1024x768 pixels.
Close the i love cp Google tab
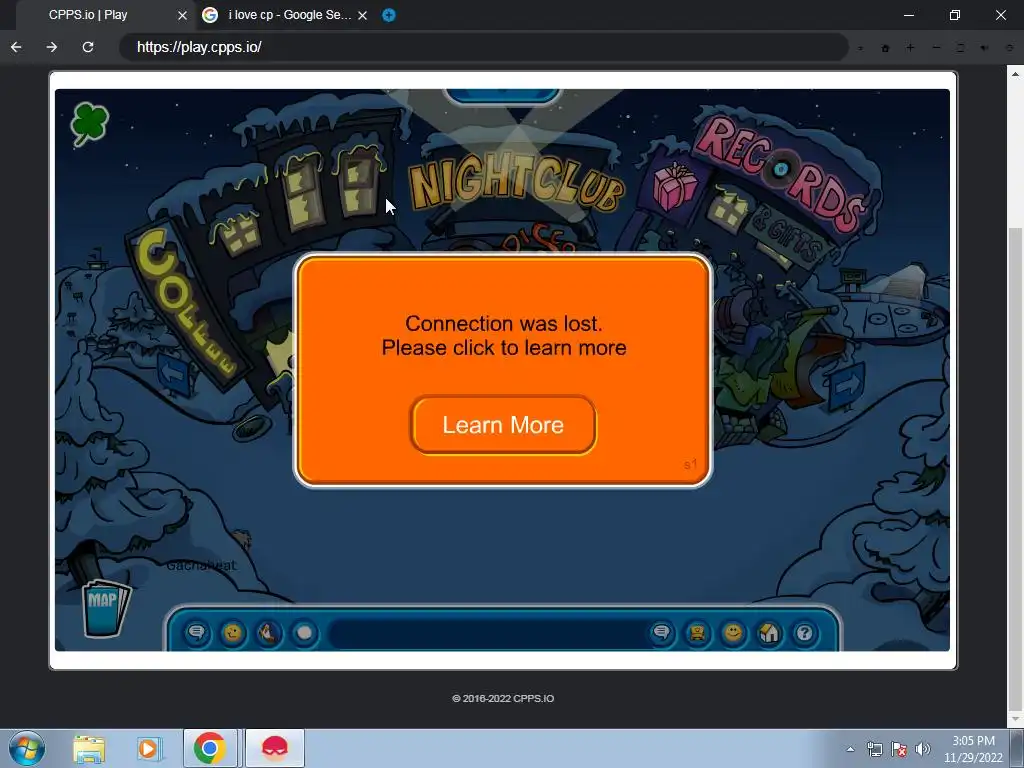coord(362,15)
